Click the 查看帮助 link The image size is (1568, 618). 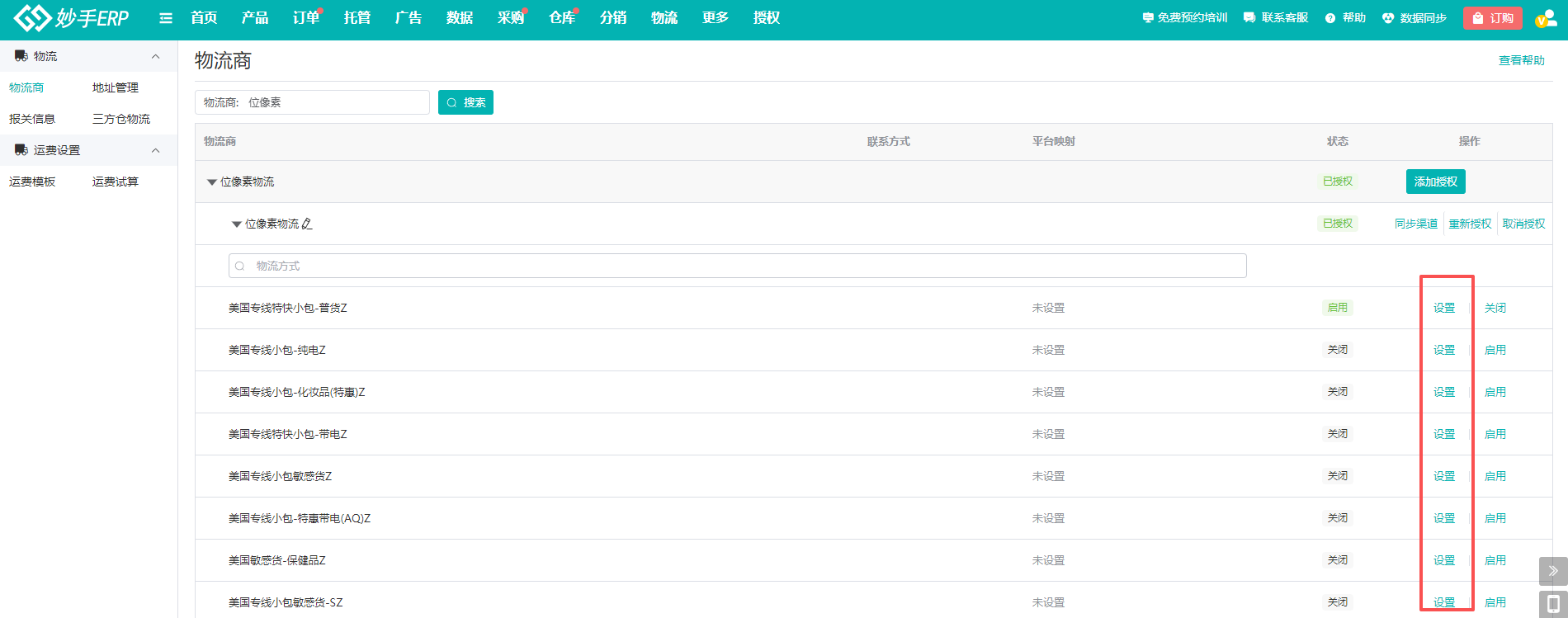click(1521, 60)
